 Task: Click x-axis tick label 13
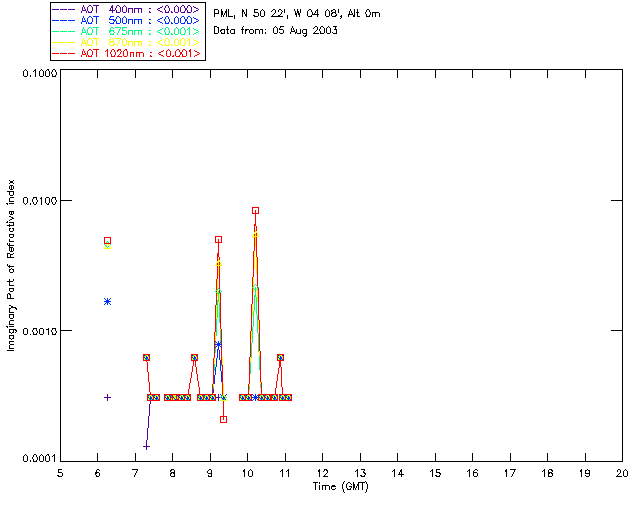[x=360, y=473]
